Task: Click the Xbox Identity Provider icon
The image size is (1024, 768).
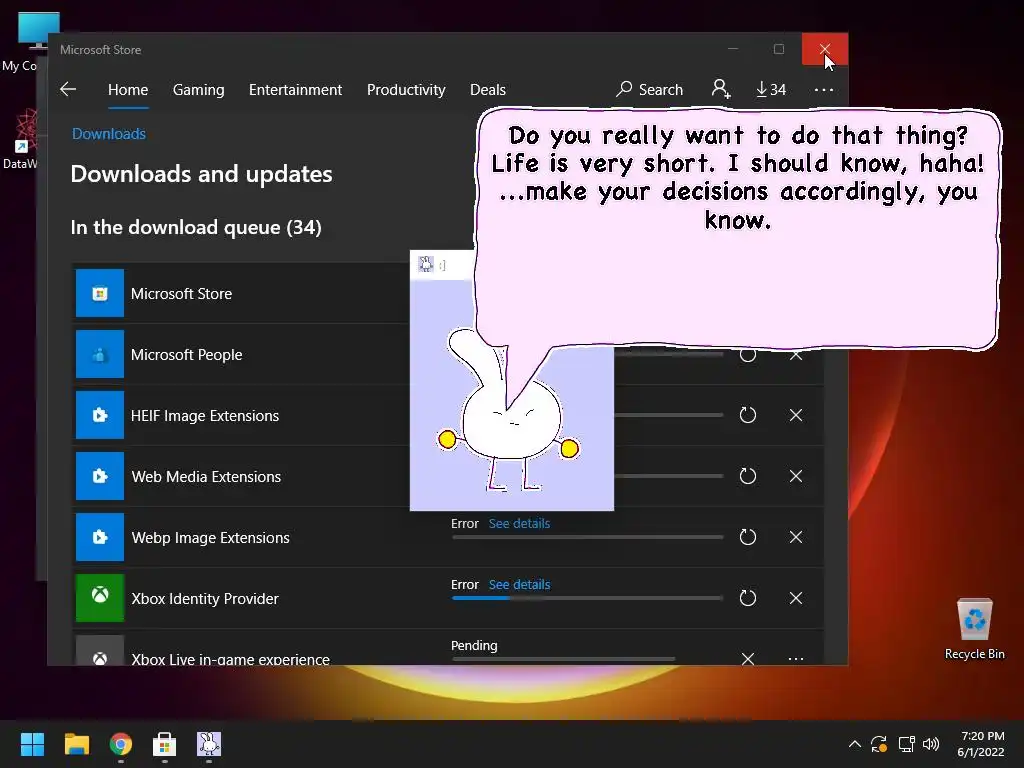Action: pos(100,598)
